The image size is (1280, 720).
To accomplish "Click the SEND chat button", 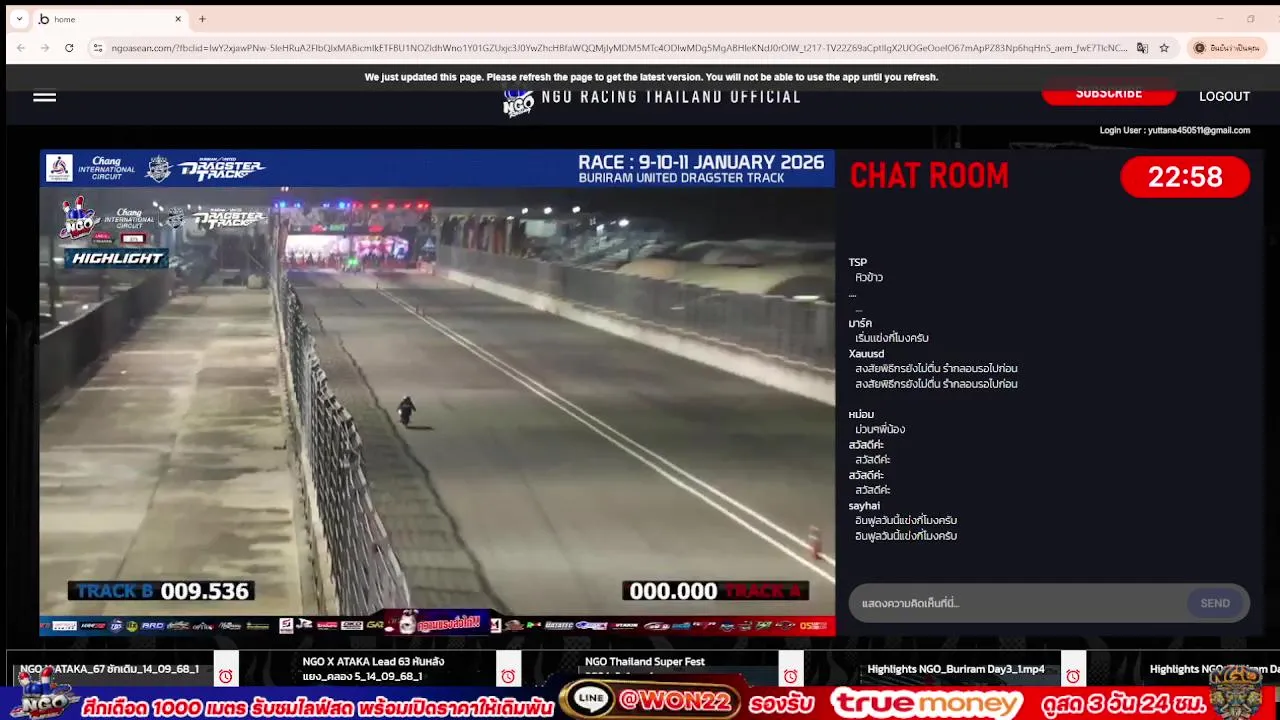I will pos(1215,603).
